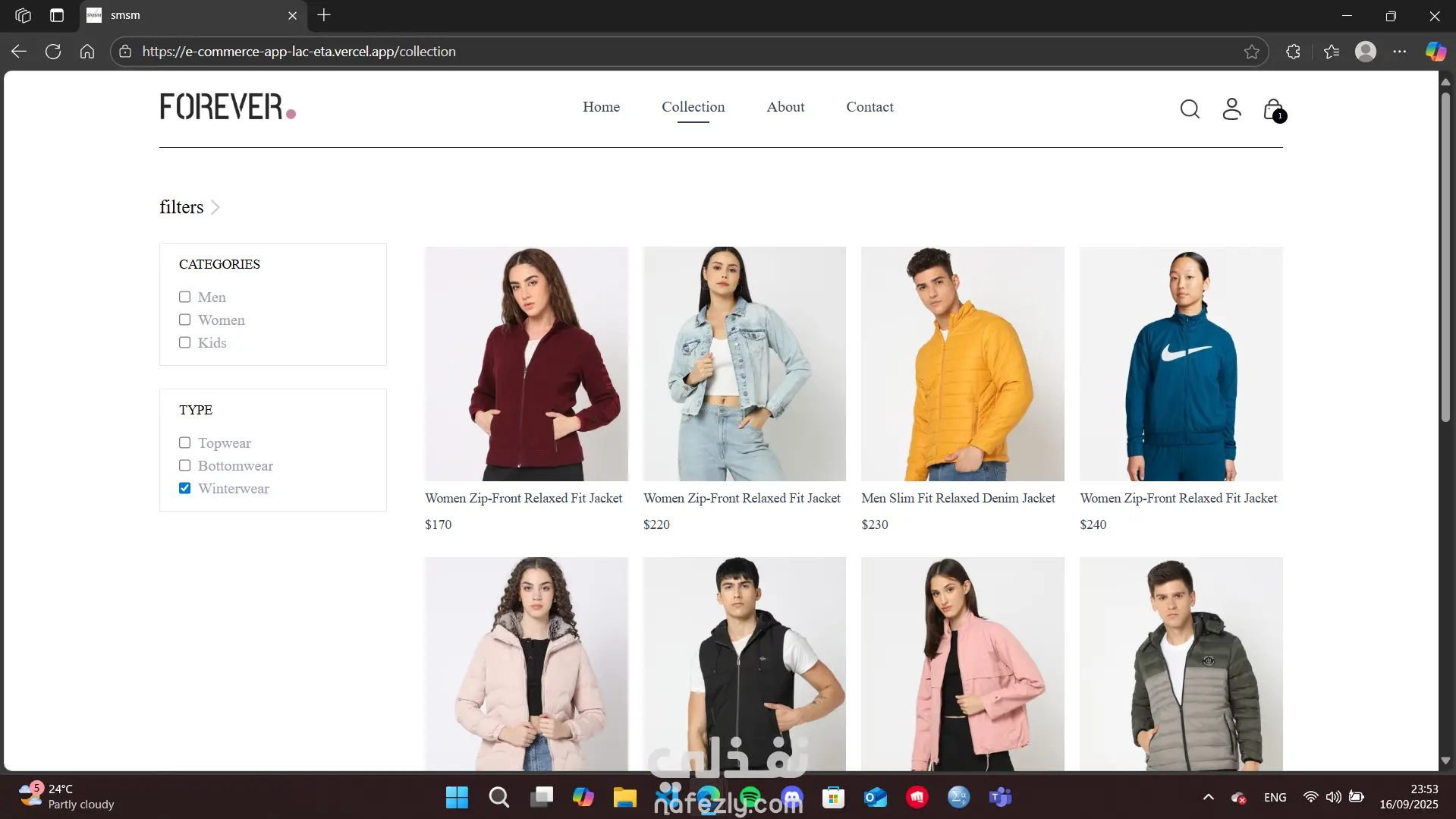Click the browser address bar URL

[x=299, y=52]
